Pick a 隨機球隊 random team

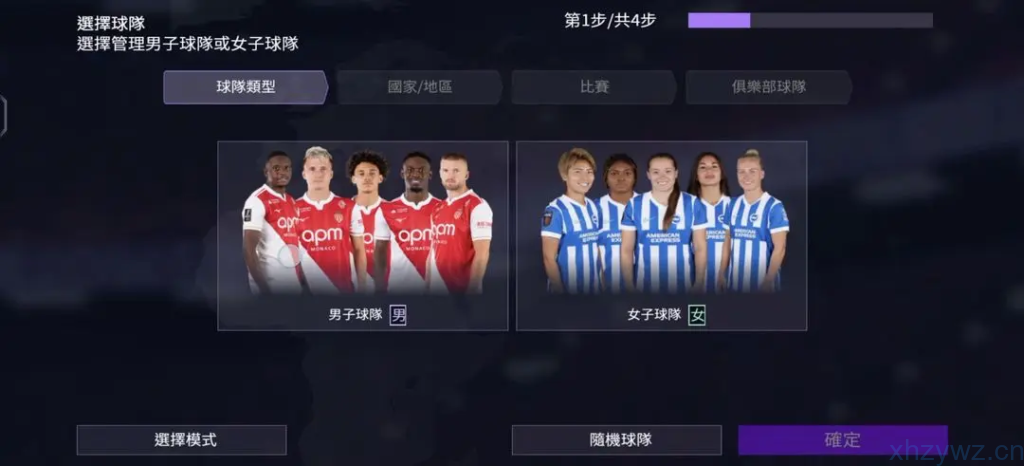(616, 440)
